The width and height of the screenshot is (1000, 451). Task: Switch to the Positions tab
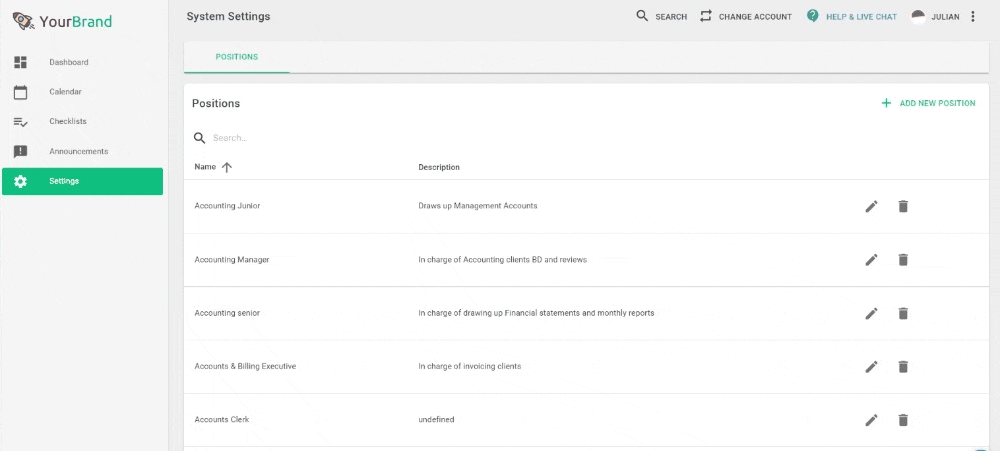(x=237, y=57)
